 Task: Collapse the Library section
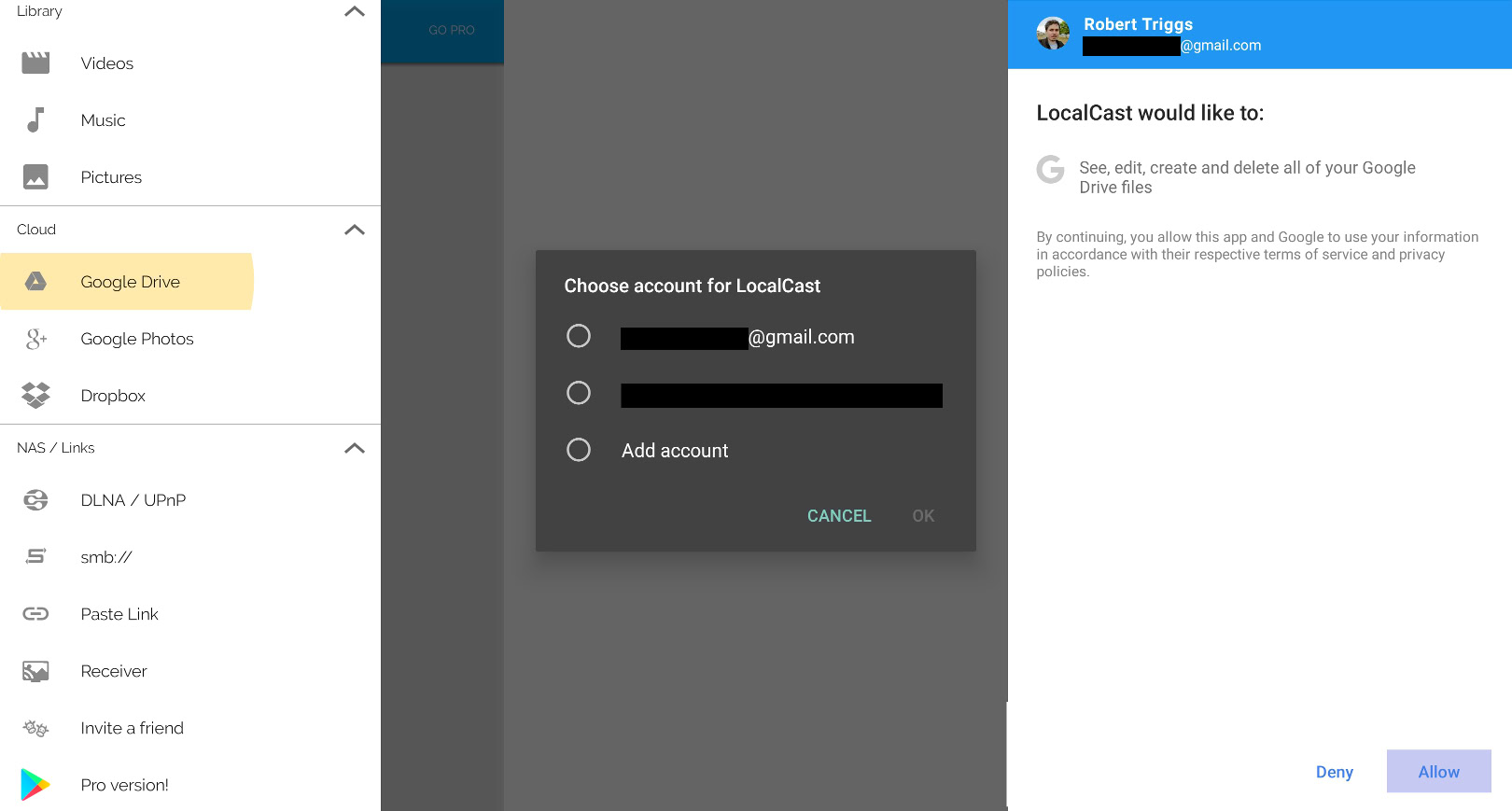coord(355,11)
